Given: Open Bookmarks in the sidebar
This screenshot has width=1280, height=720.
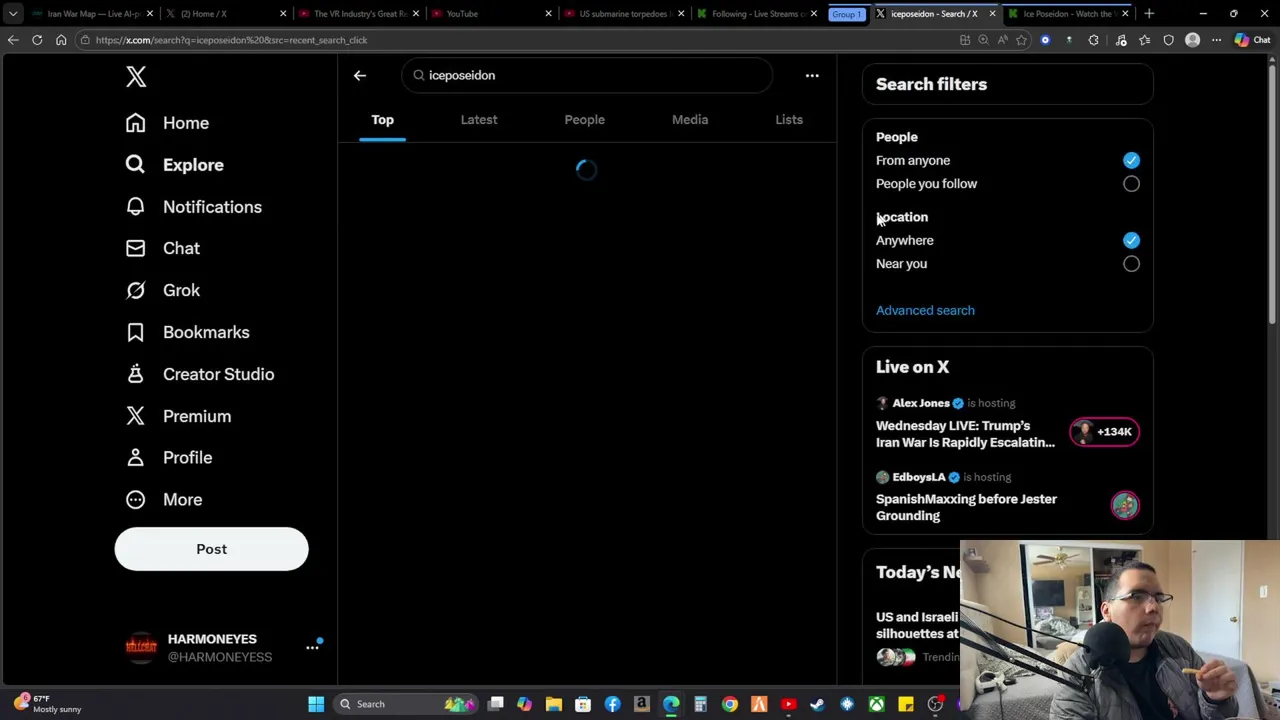Looking at the screenshot, I should tap(206, 332).
